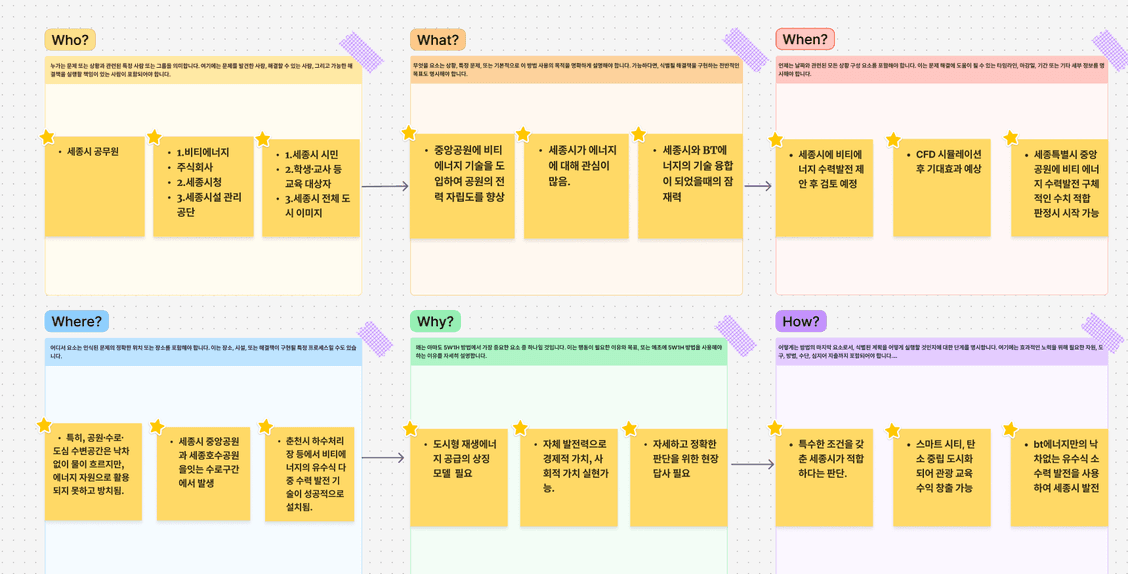Image resolution: width=1128 pixels, height=574 pixels.
Task: Click the description text under When? header
Action: (x=940, y=69)
